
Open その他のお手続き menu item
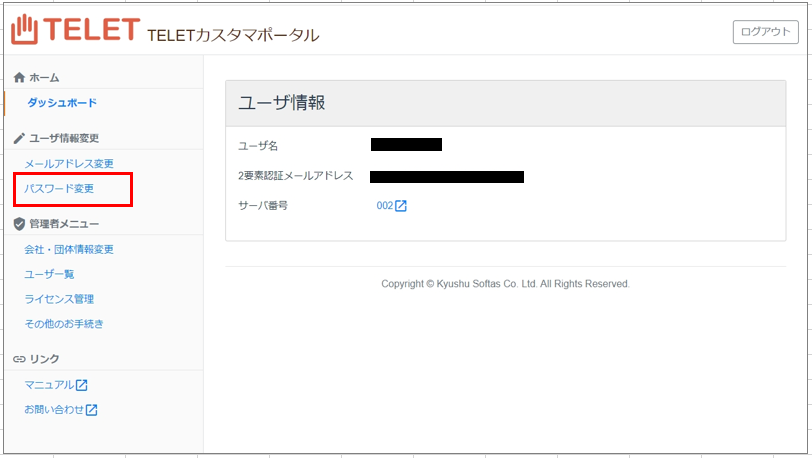64,324
